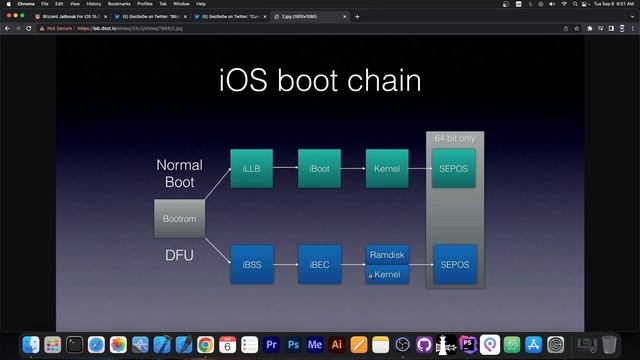Bookmark this page with the star icon
This screenshot has height=360, width=640.
(x=577, y=29)
